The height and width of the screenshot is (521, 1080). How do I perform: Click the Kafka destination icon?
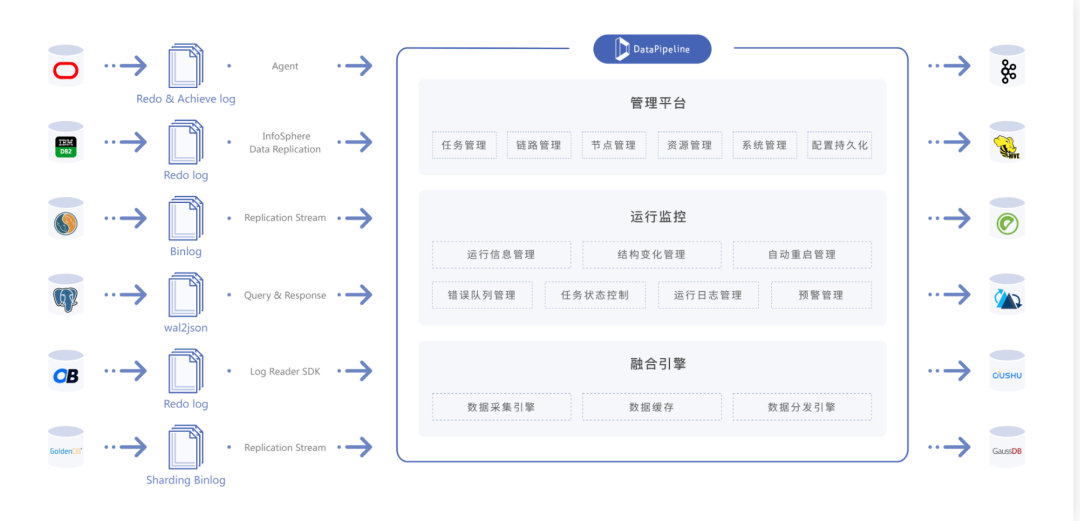[1007, 66]
